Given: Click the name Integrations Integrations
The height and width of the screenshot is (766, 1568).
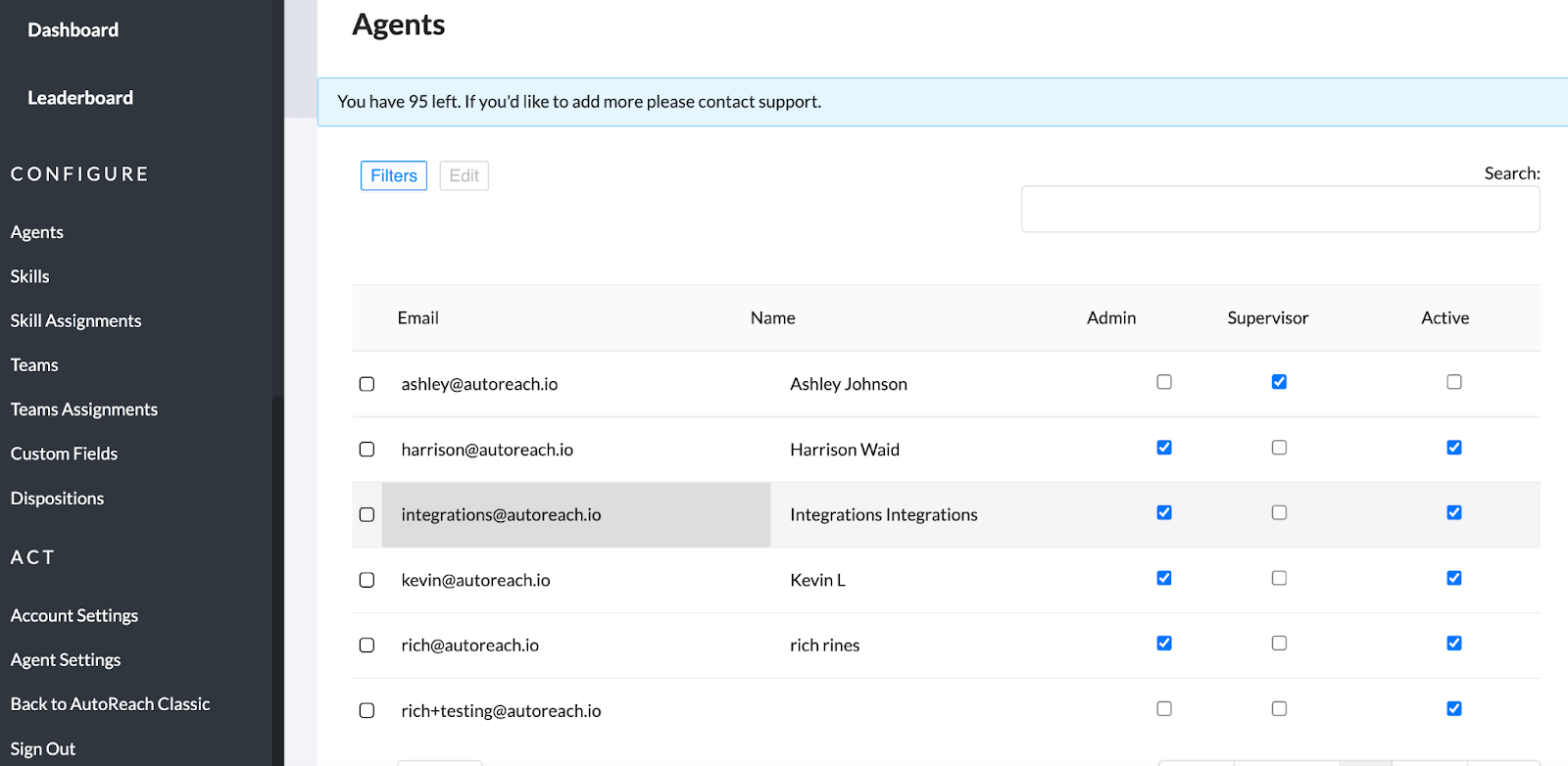Looking at the screenshot, I should (x=884, y=514).
